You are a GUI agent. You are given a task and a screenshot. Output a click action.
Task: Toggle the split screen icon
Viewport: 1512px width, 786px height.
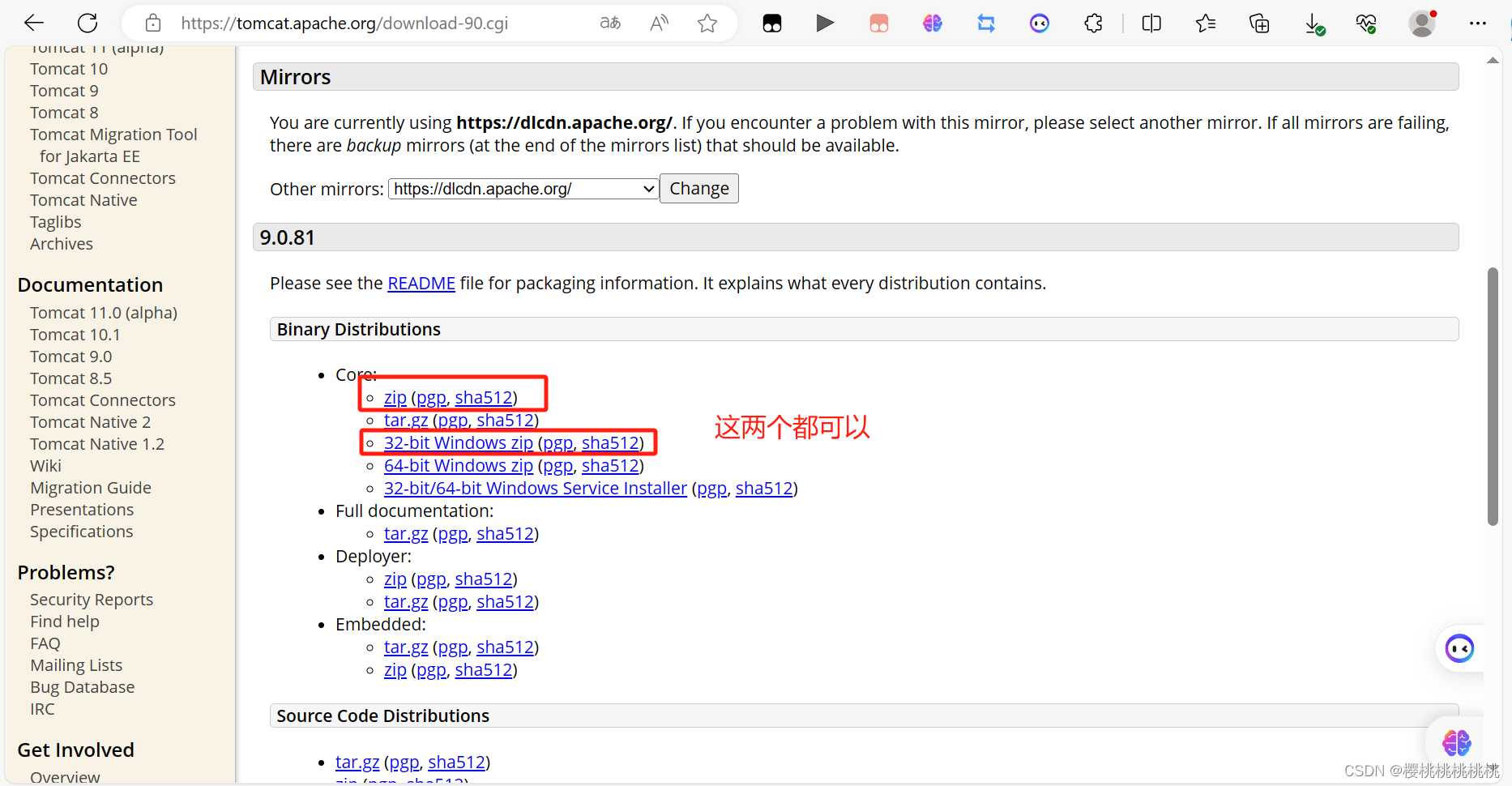pyautogui.click(x=1151, y=23)
